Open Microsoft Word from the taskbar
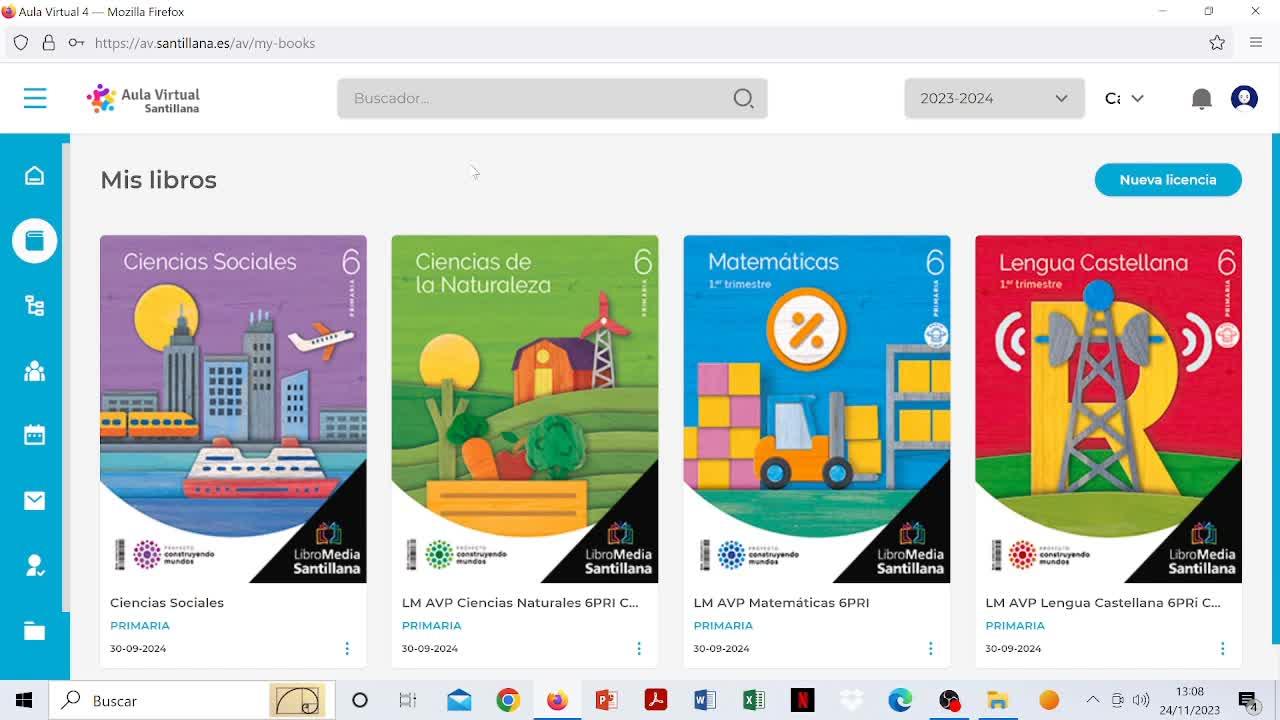The width and height of the screenshot is (1280, 720). 705,700
